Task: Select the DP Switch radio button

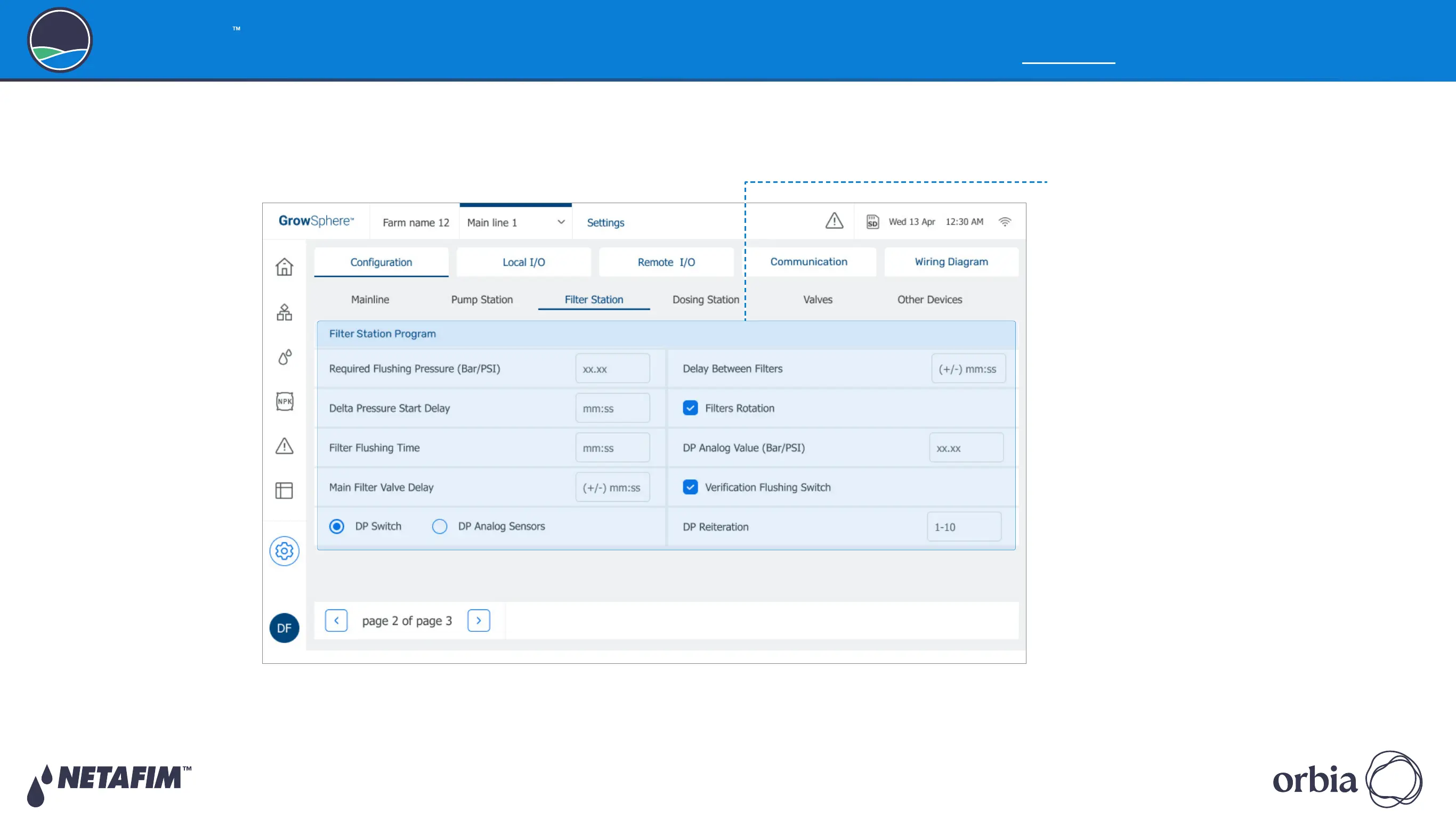Action: coord(336,527)
